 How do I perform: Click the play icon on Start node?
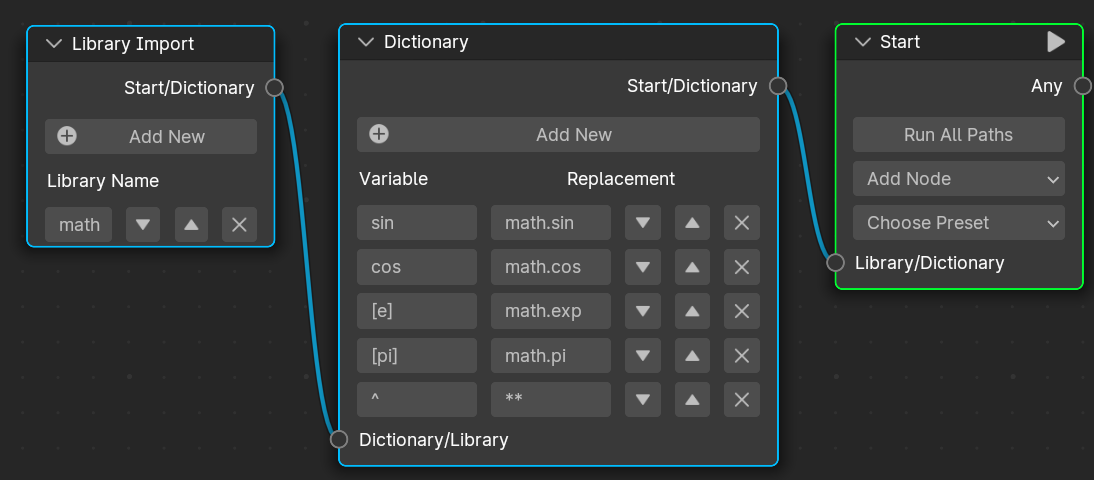tap(1056, 42)
